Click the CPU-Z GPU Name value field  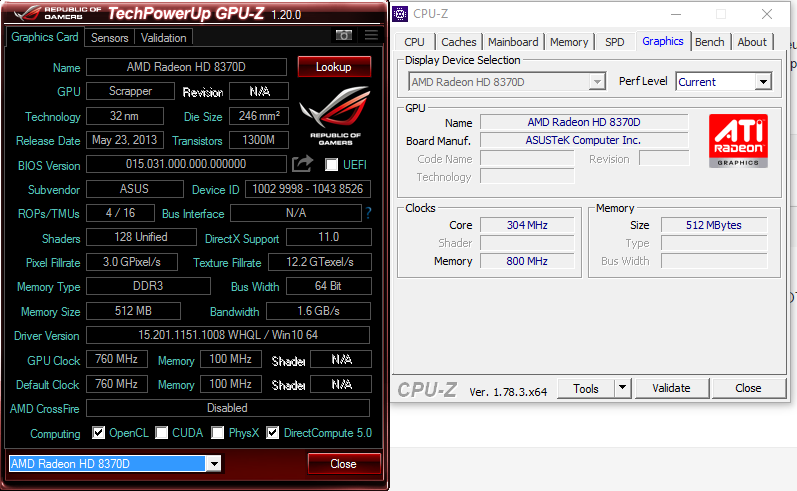(584, 122)
